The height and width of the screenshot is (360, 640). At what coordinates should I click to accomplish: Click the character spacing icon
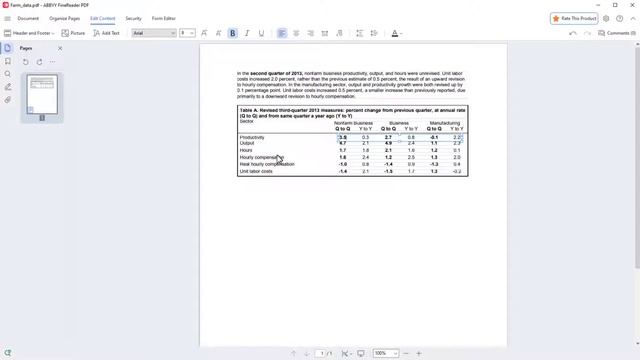coord(373,33)
